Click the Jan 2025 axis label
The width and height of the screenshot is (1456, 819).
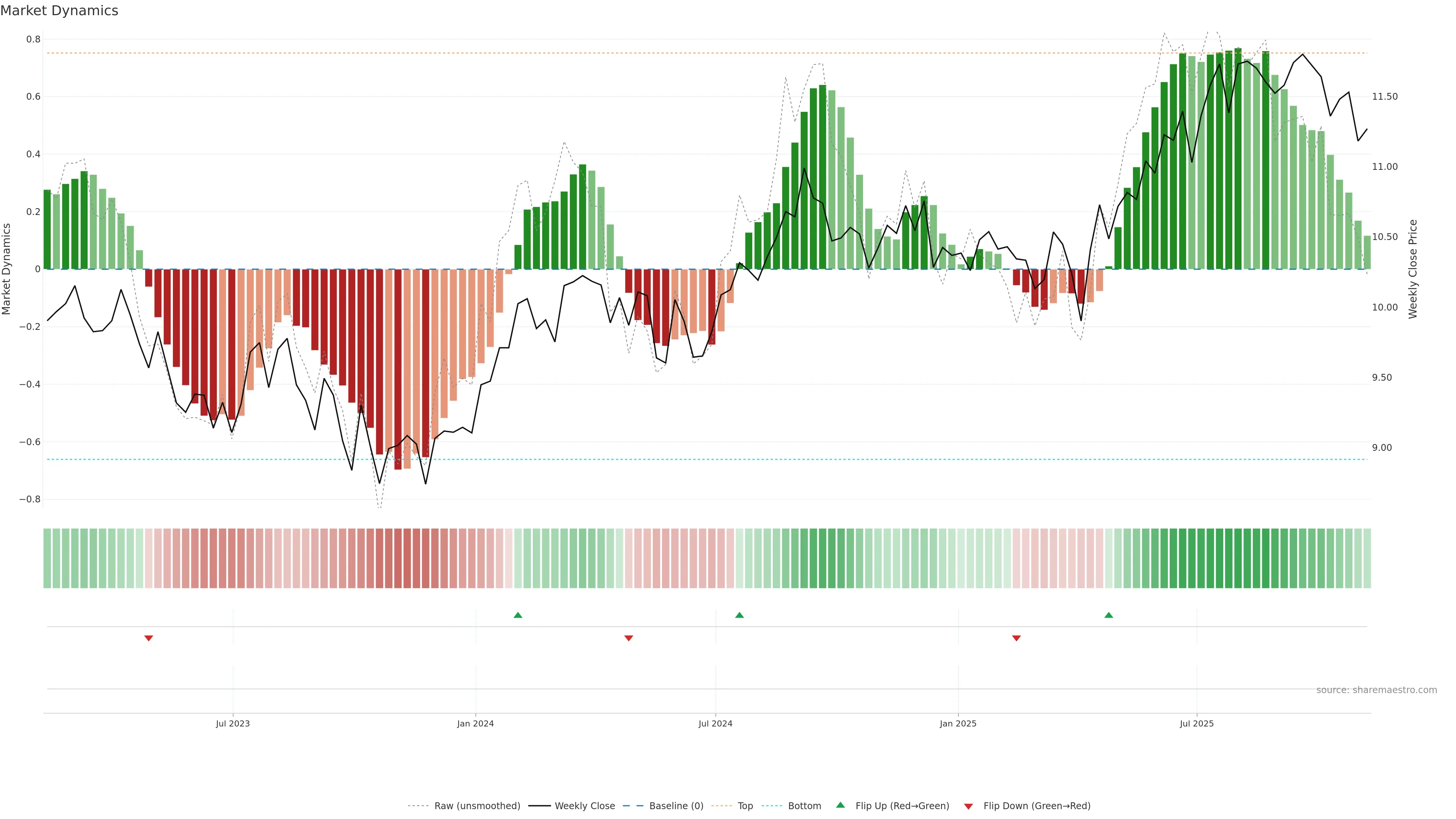point(958,723)
